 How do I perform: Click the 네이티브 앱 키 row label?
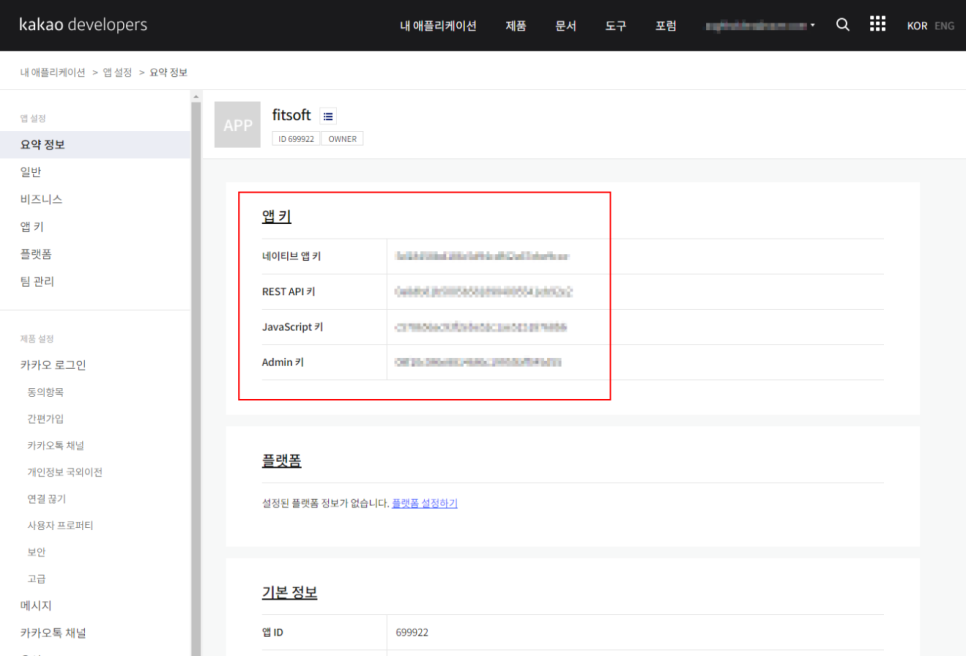click(291, 256)
